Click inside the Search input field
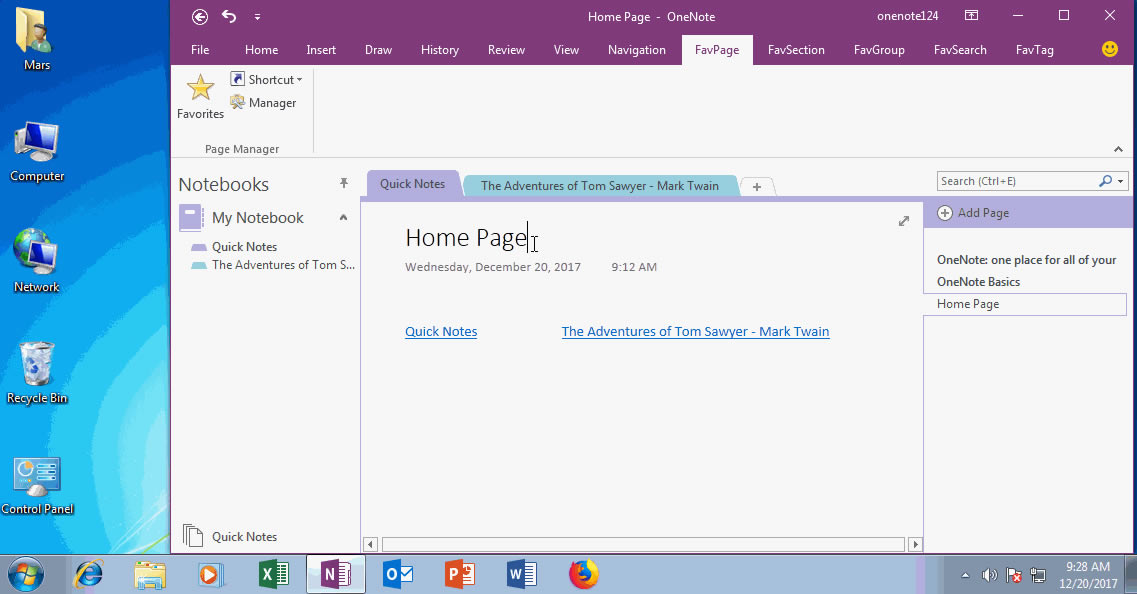The image size is (1137, 594). 1010,181
